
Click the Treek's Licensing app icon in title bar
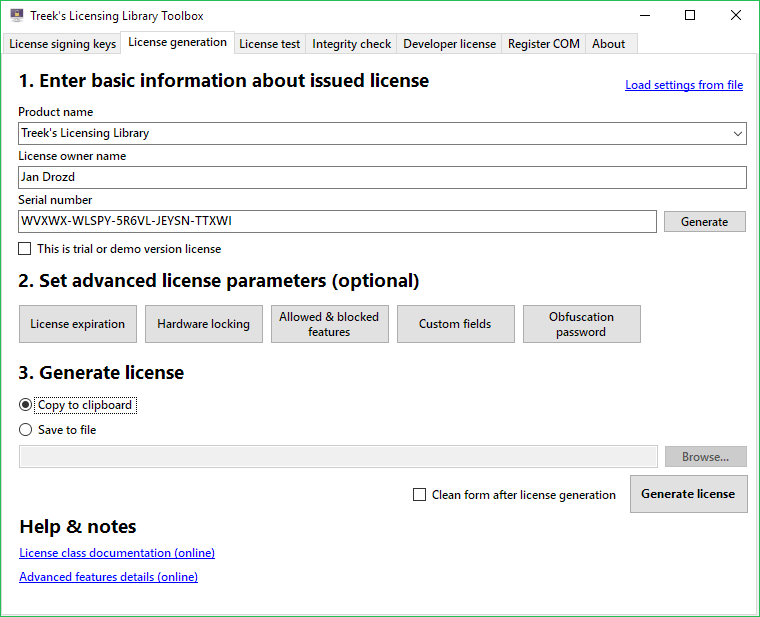point(16,15)
